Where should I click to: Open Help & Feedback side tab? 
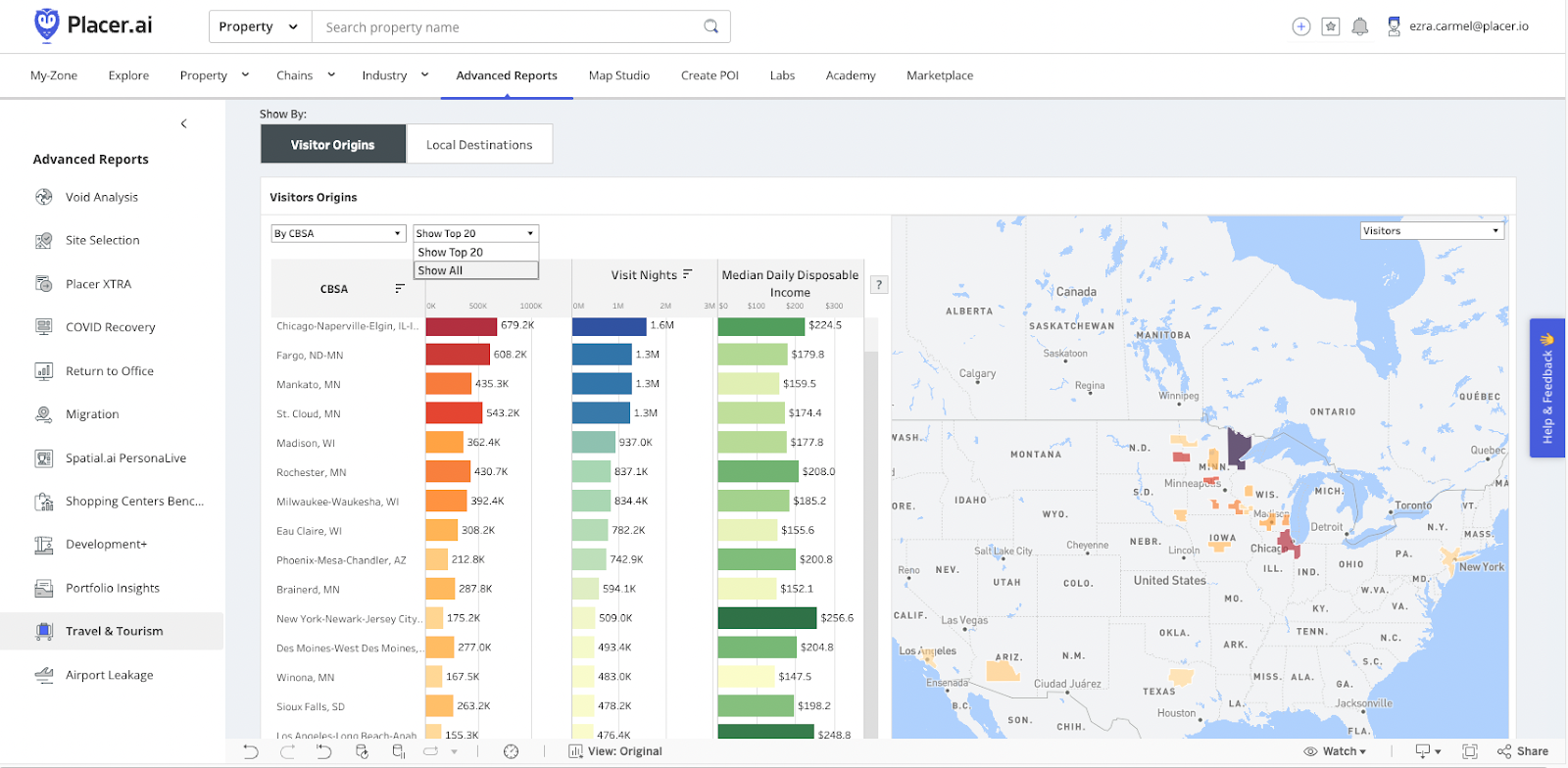1547,388
